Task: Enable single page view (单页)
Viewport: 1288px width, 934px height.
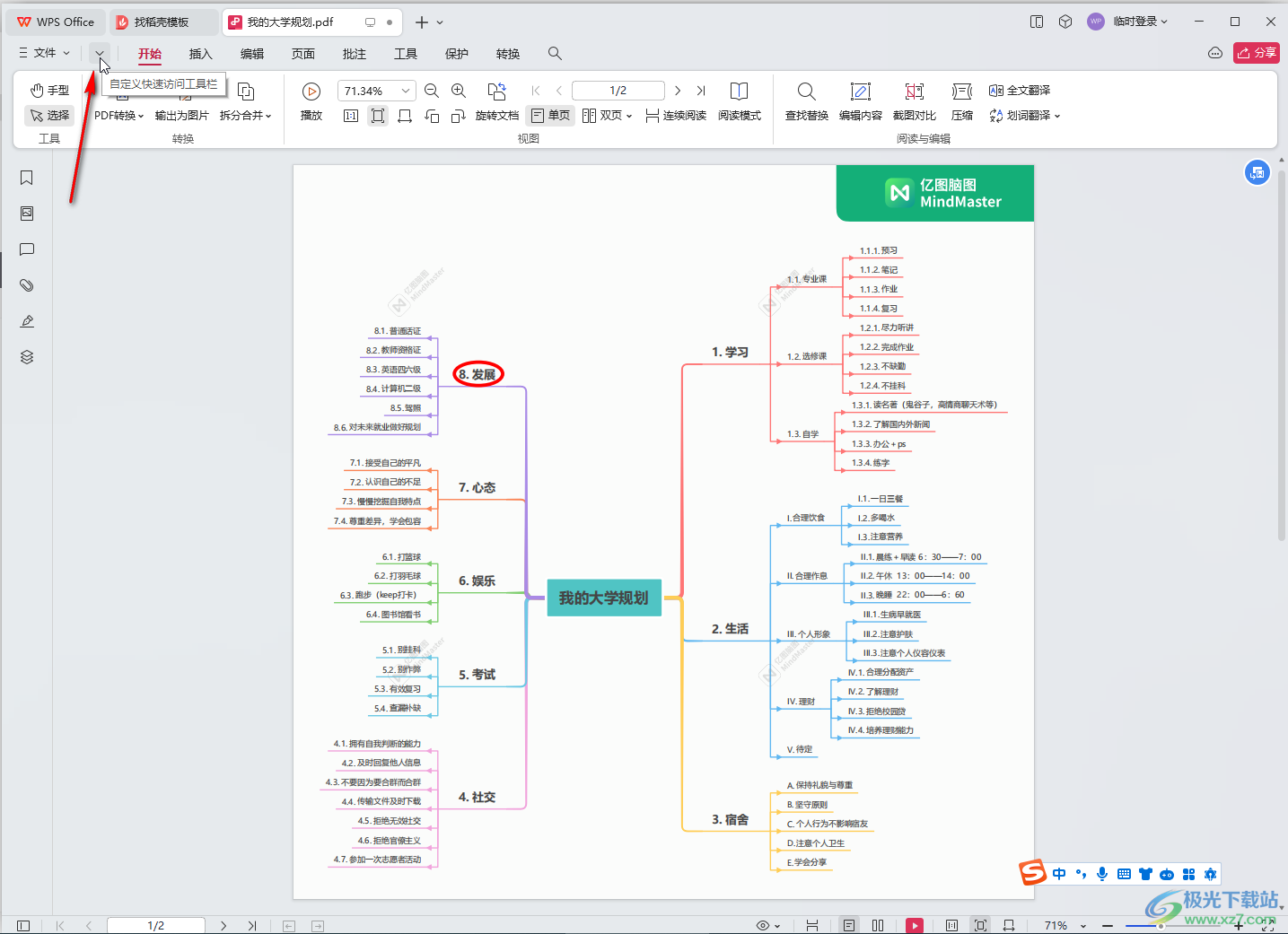Action: pos(550,116)
